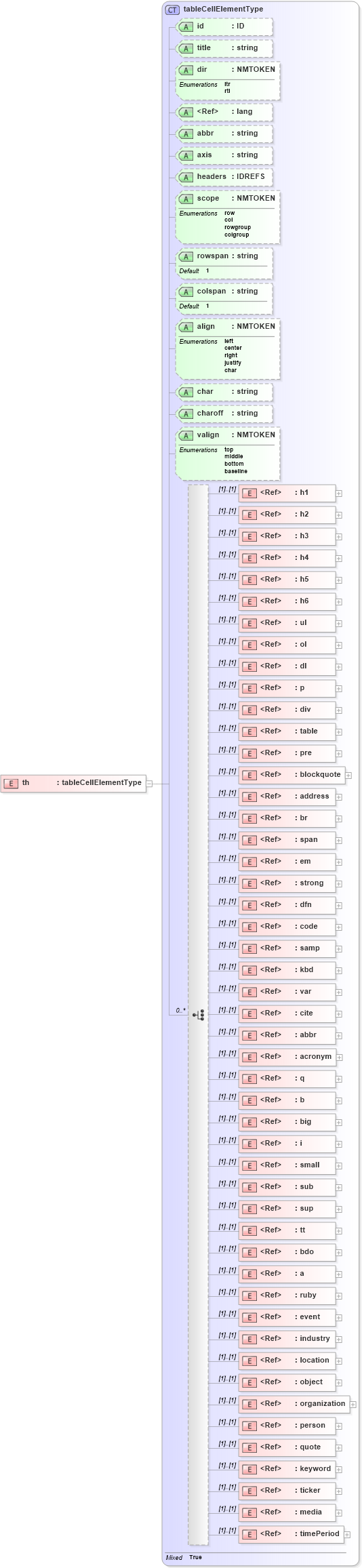Expand the h2 element reference

[339, 515]
